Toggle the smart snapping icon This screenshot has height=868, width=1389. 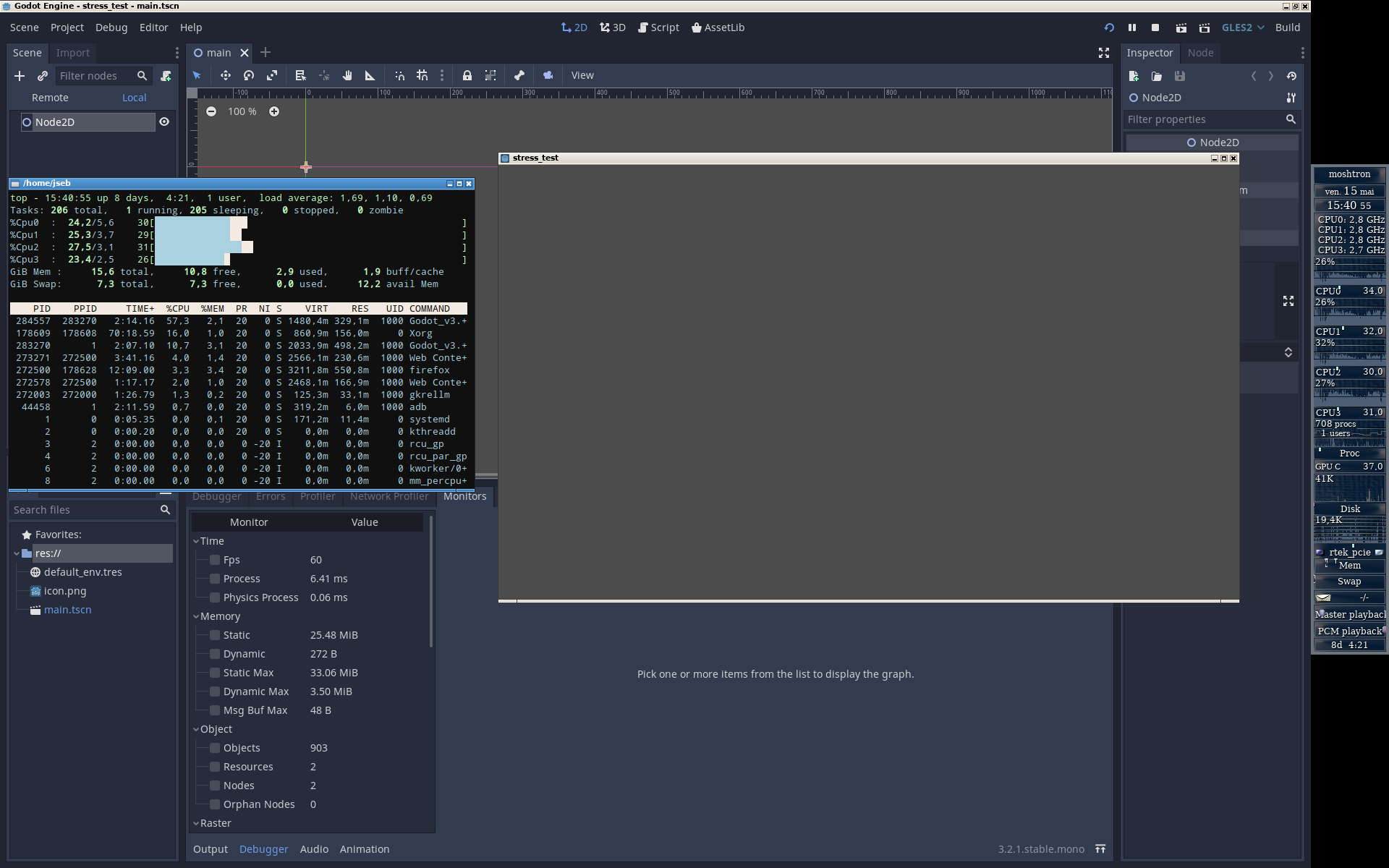(x=399, y=75)
